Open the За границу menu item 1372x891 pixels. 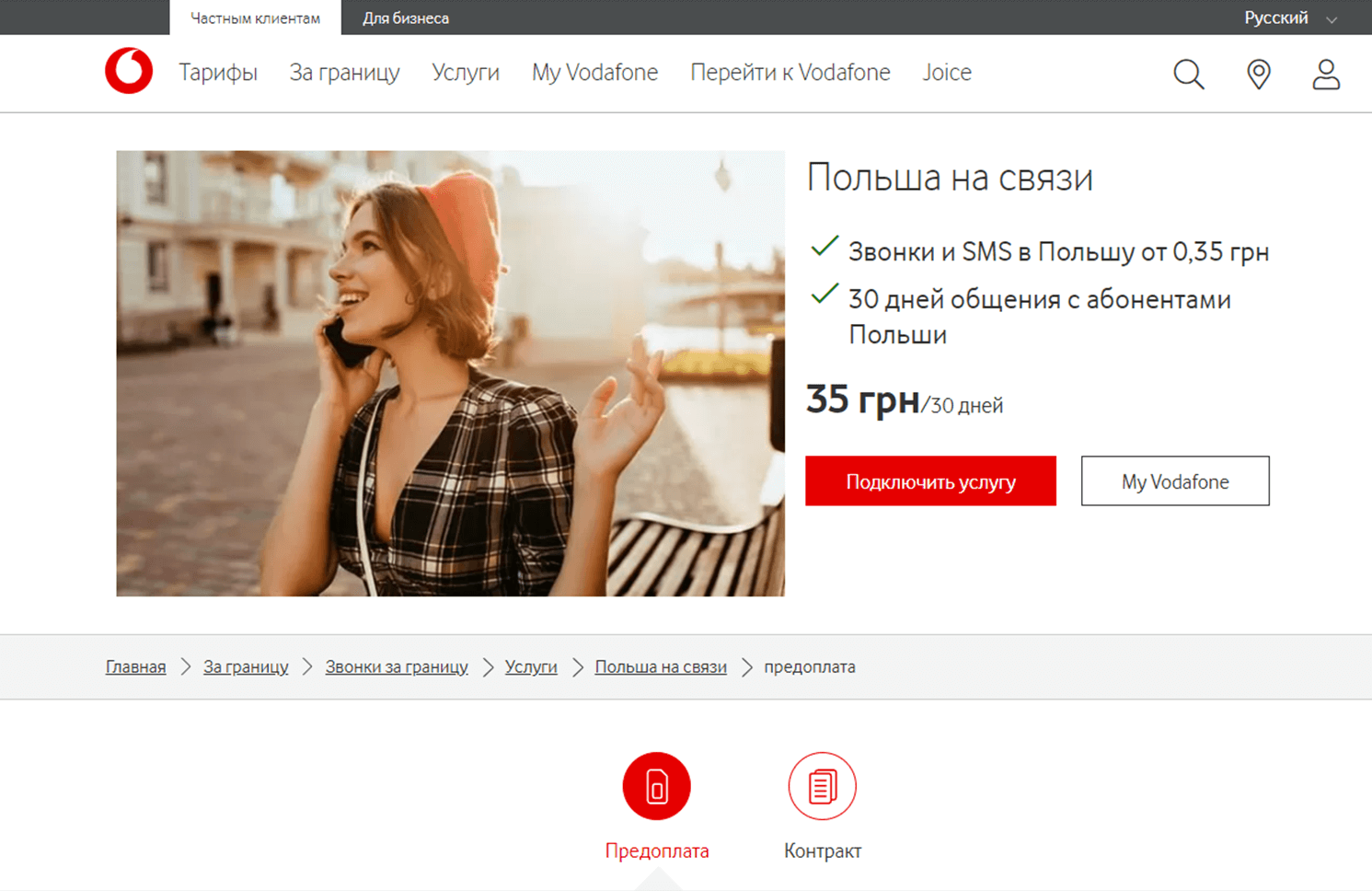(x=344, y=73)
